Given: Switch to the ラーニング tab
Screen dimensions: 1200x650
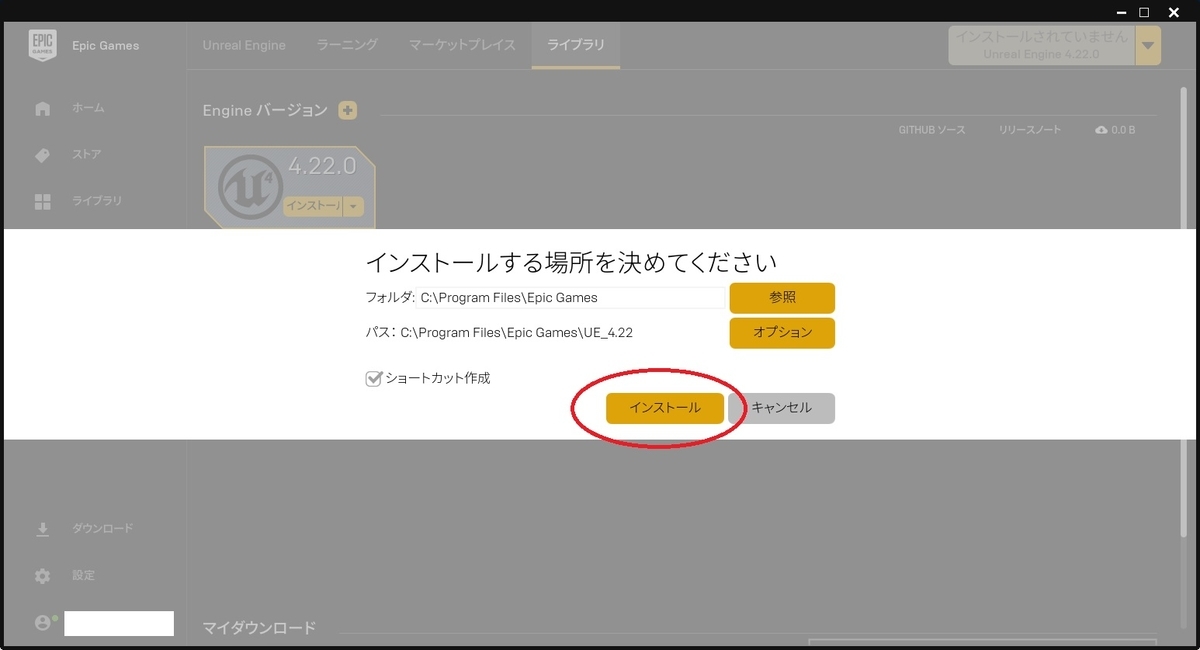Looking at the screenshot, I should (x=346, y=45).
